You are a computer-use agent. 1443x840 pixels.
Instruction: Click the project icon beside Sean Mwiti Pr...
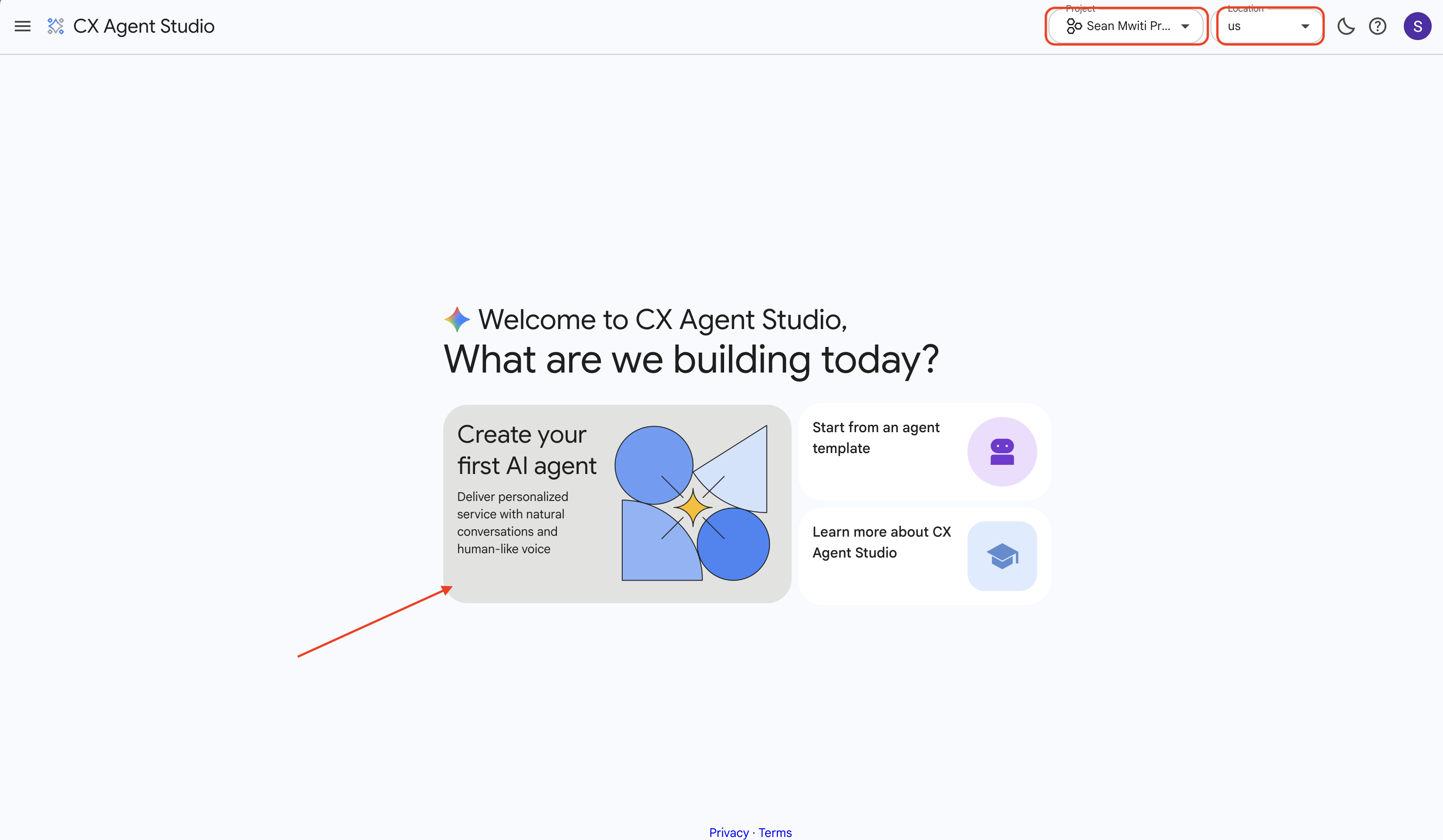[x=1074, y=26]
